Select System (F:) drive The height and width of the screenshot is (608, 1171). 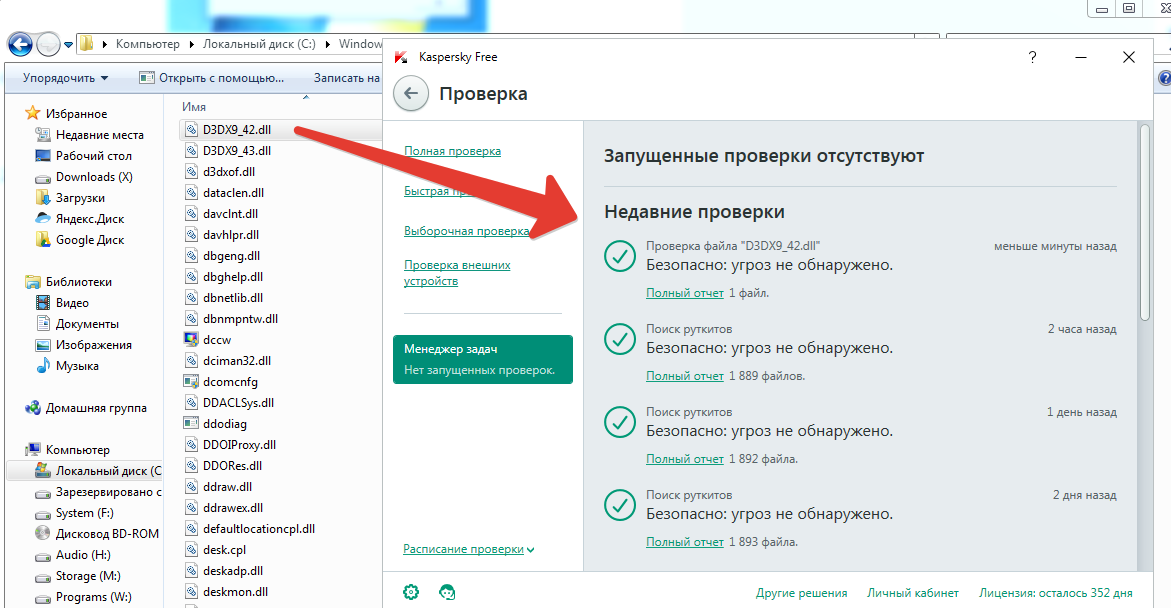84,512
